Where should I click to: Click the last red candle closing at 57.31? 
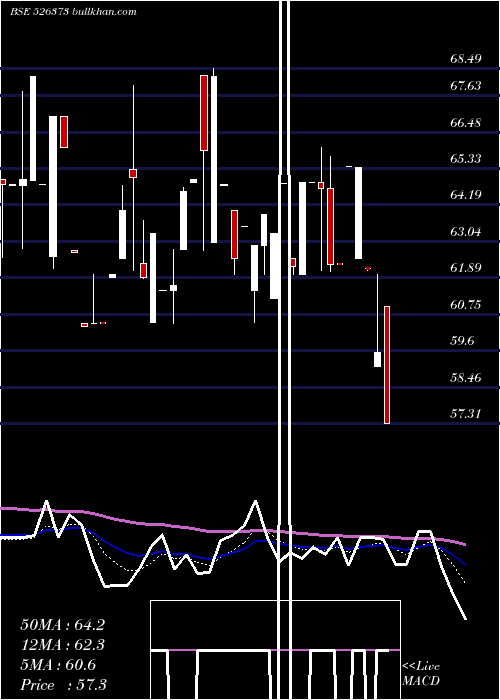tap(387, 365)
